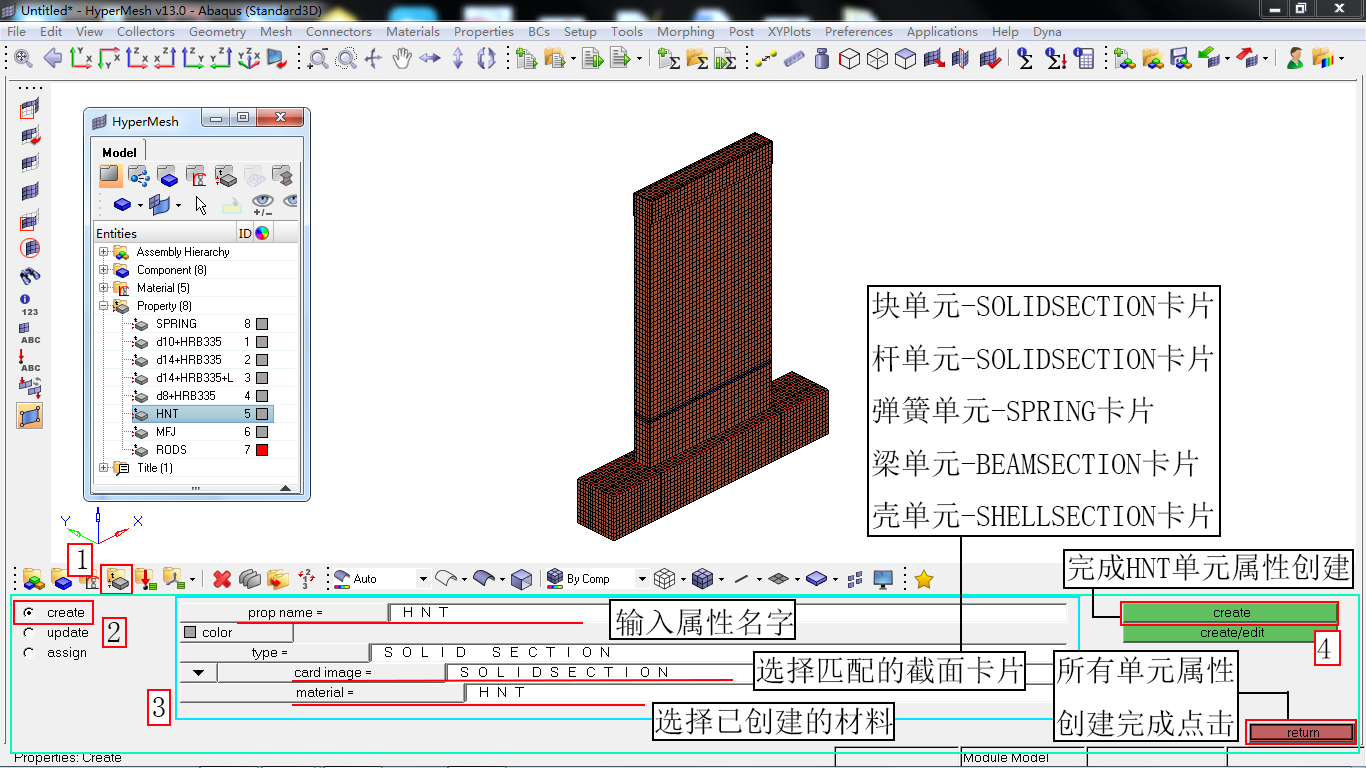Click the type = selector button
The height and width of the screenshot is (768, 1366).
274,652
